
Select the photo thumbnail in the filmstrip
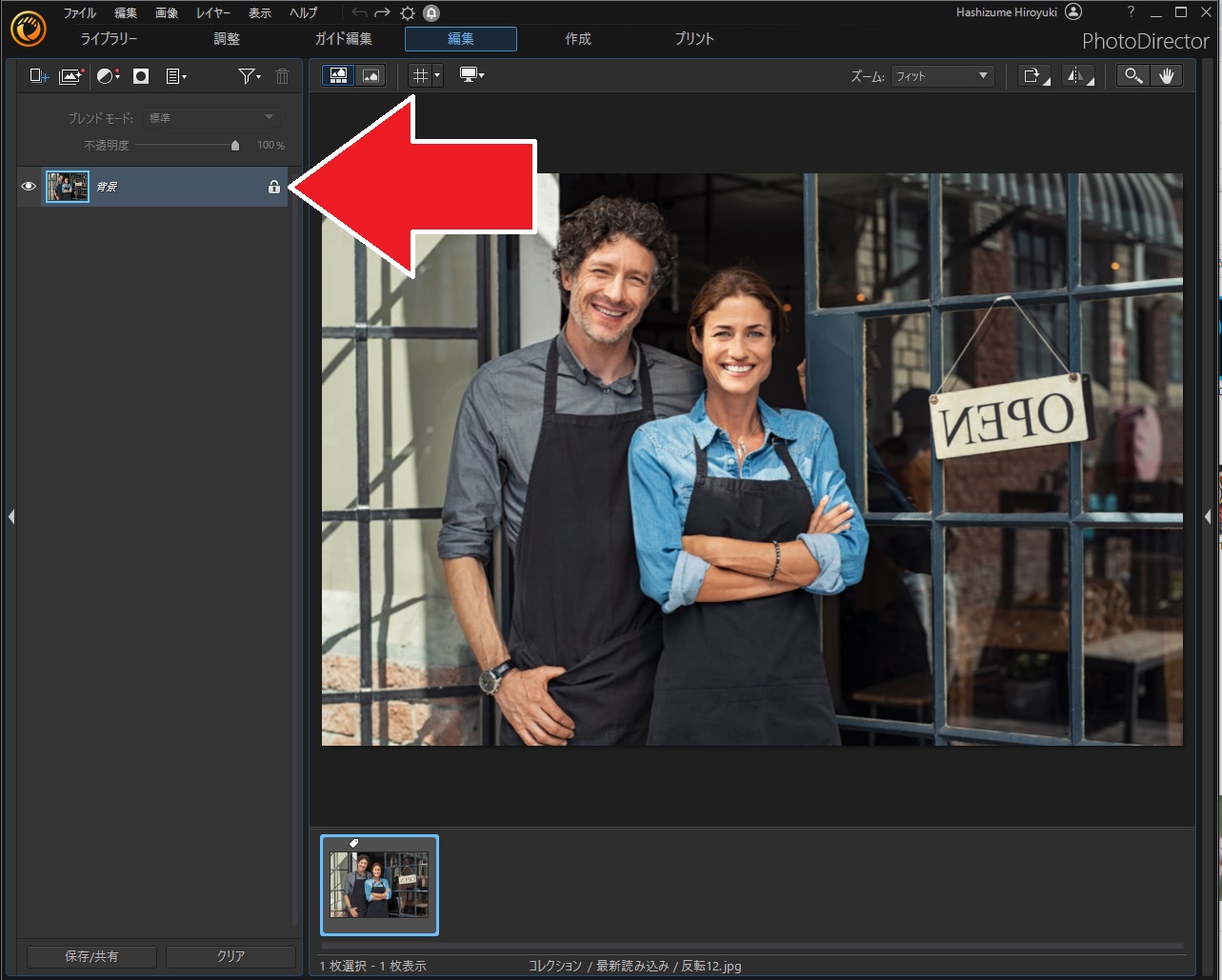pyautogui.click(x=379, y=885)
